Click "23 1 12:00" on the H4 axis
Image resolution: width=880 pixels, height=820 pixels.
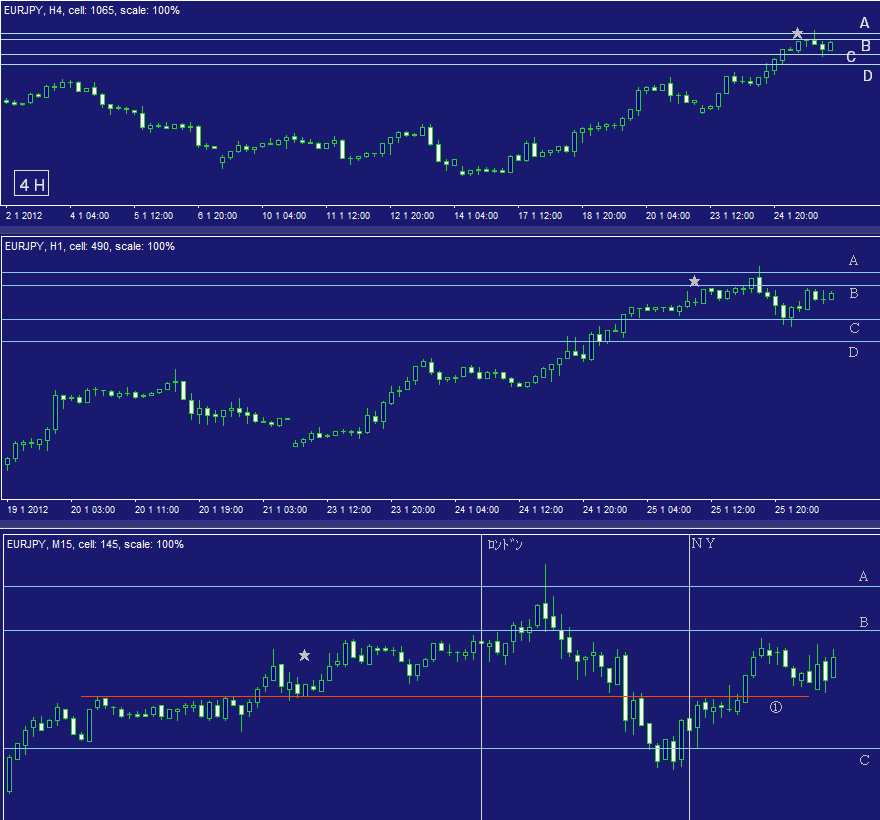[x=732, y=216]
